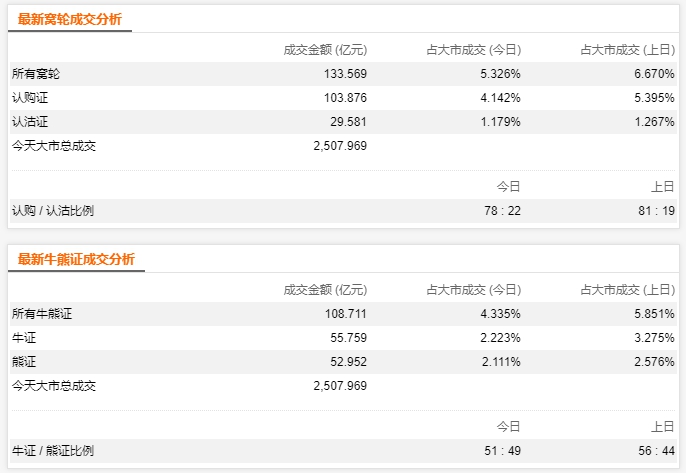Screen dimensions: 686x473
Task: Click the 29.581 turnover value
Action: (349, 122)
